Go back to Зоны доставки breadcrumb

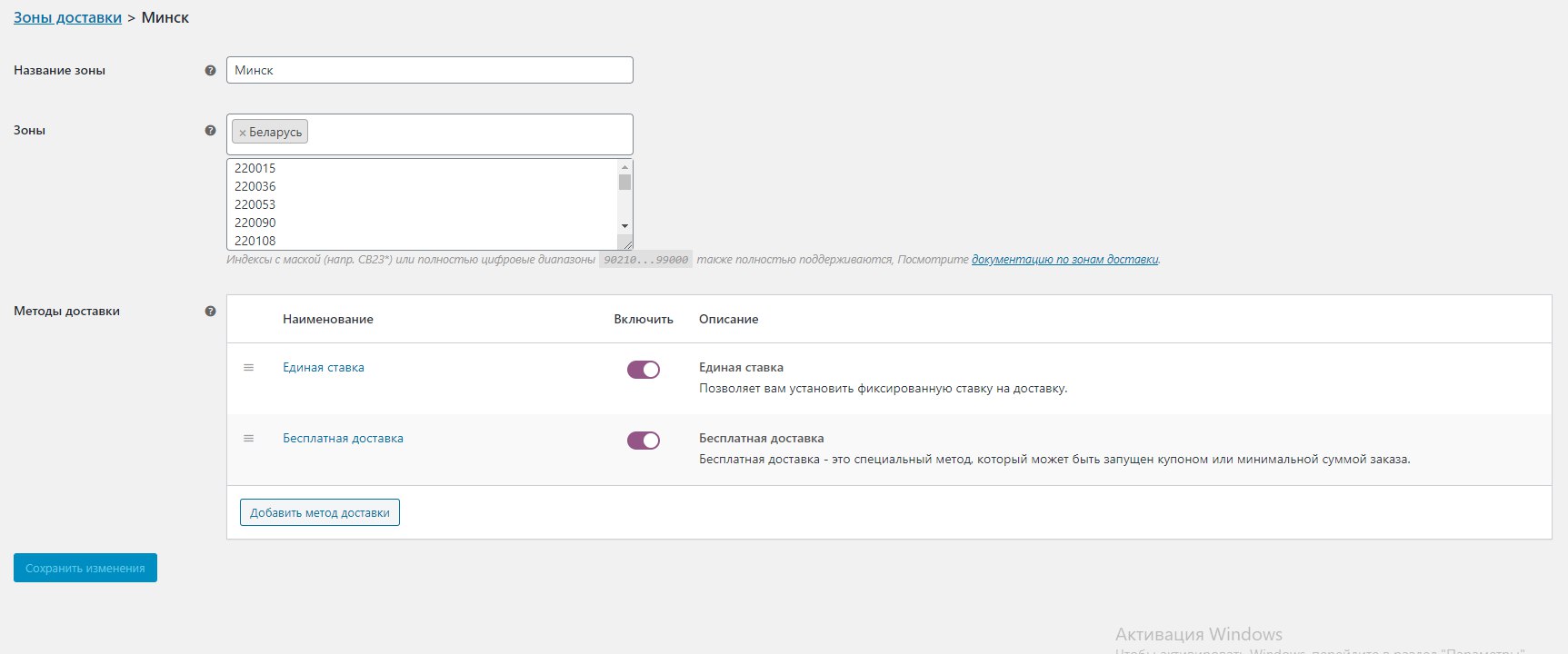(67, 17)
